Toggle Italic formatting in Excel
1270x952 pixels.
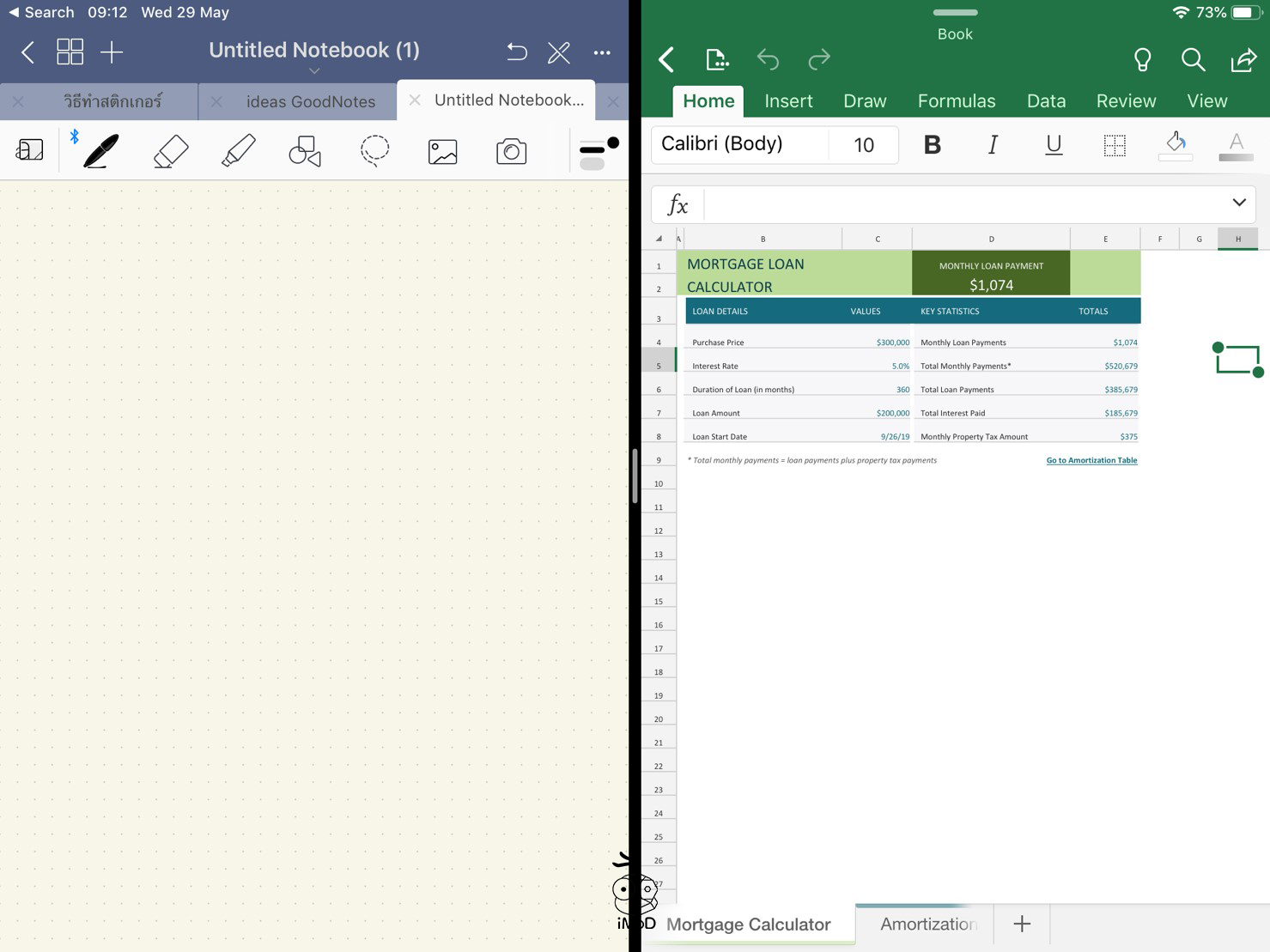993,145
